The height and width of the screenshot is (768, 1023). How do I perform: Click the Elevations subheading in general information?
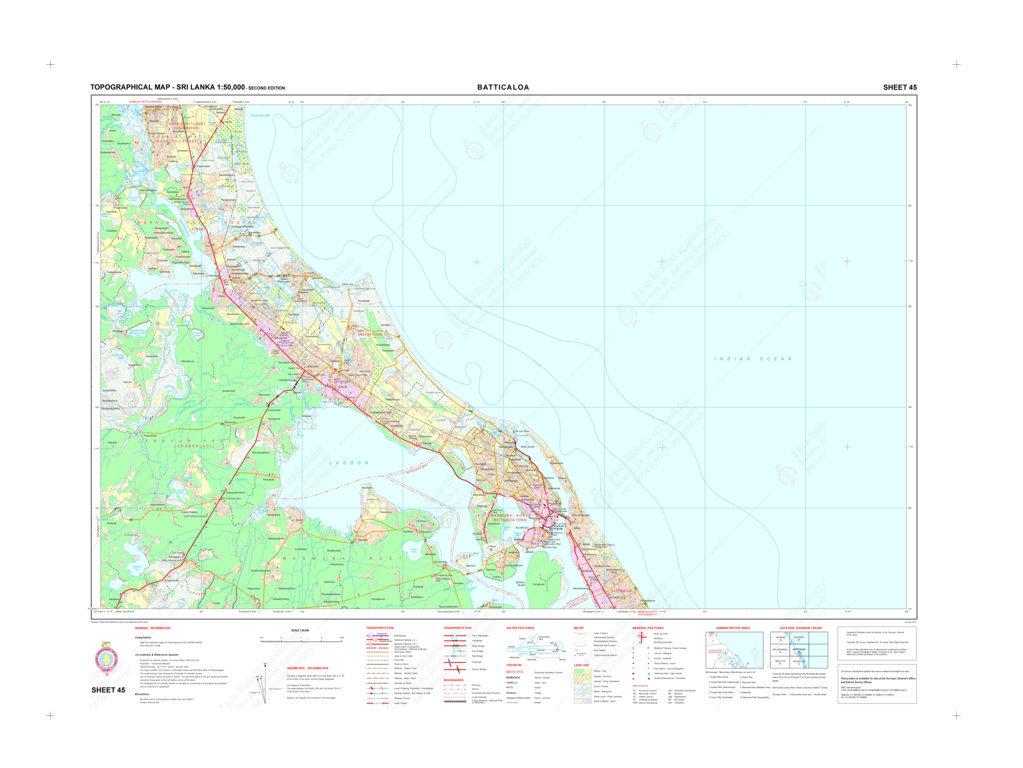tap(143, 694)
